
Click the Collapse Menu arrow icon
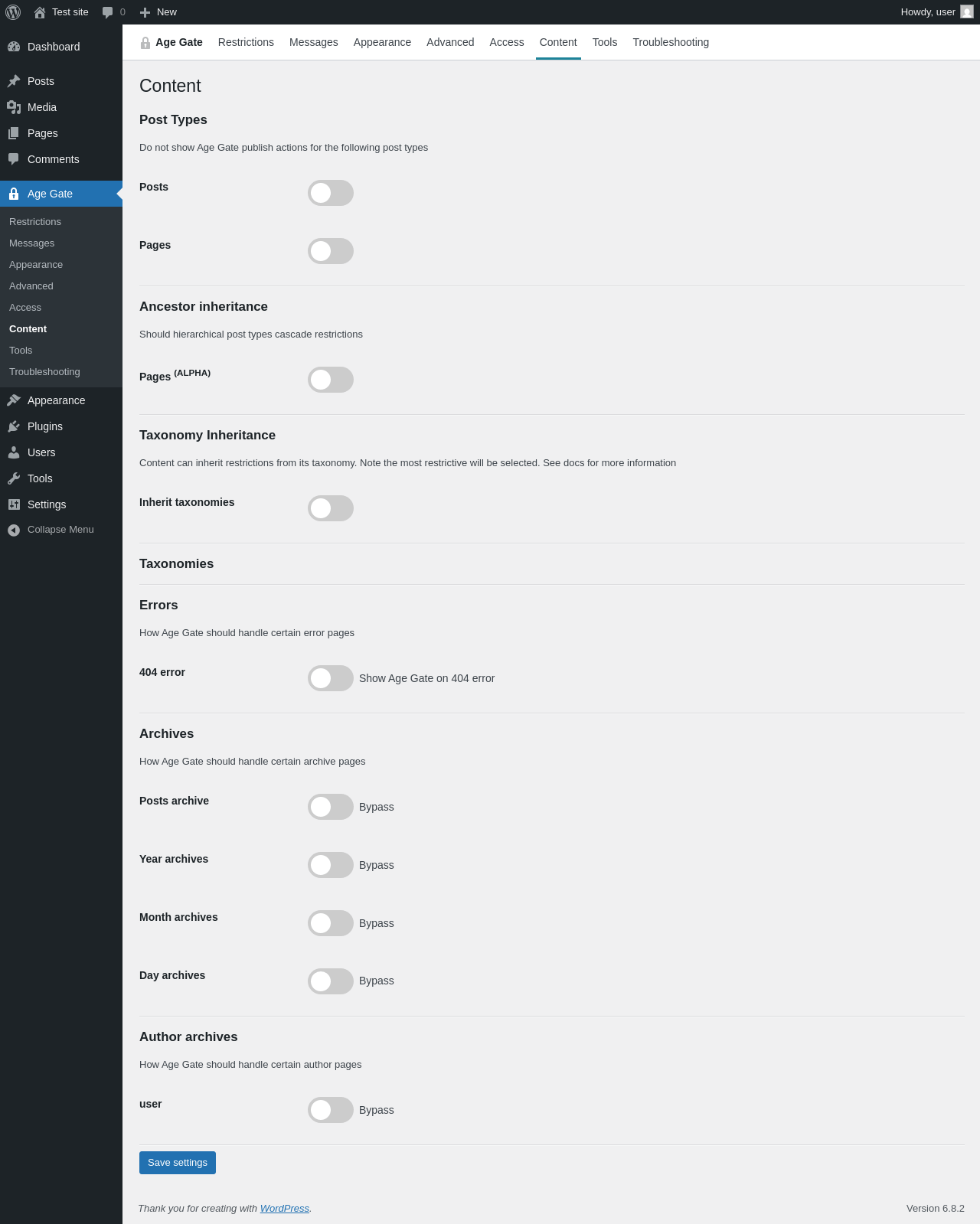tap(14, 530)
